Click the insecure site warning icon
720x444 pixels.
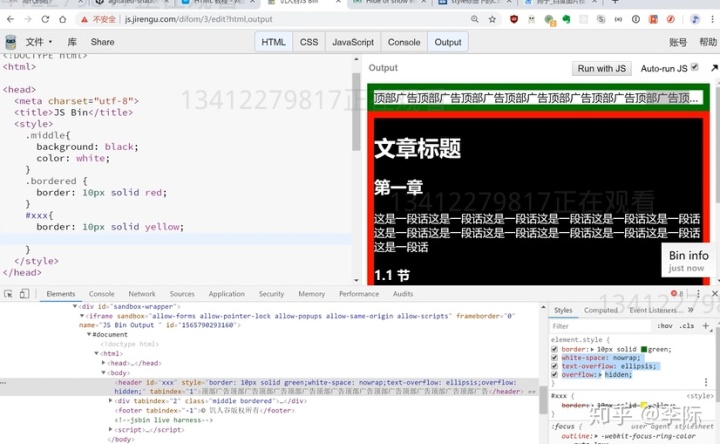click(x=84, y=19)
